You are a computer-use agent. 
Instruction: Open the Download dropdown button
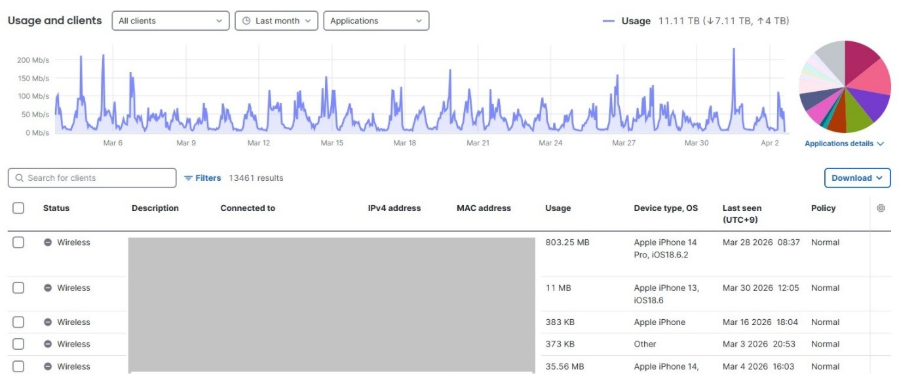tap(857, 178)
